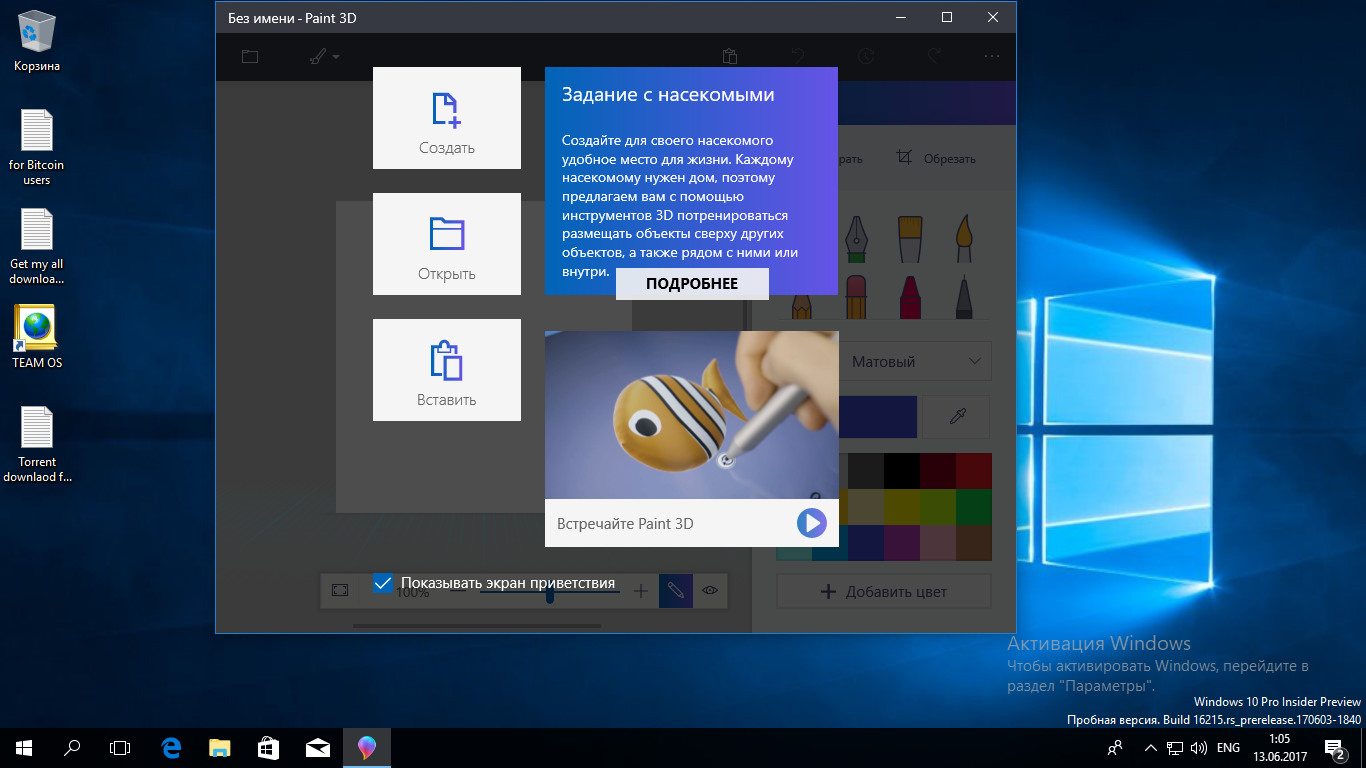Click the ПОДРОБНЕЕ button

tap(692, 284)
